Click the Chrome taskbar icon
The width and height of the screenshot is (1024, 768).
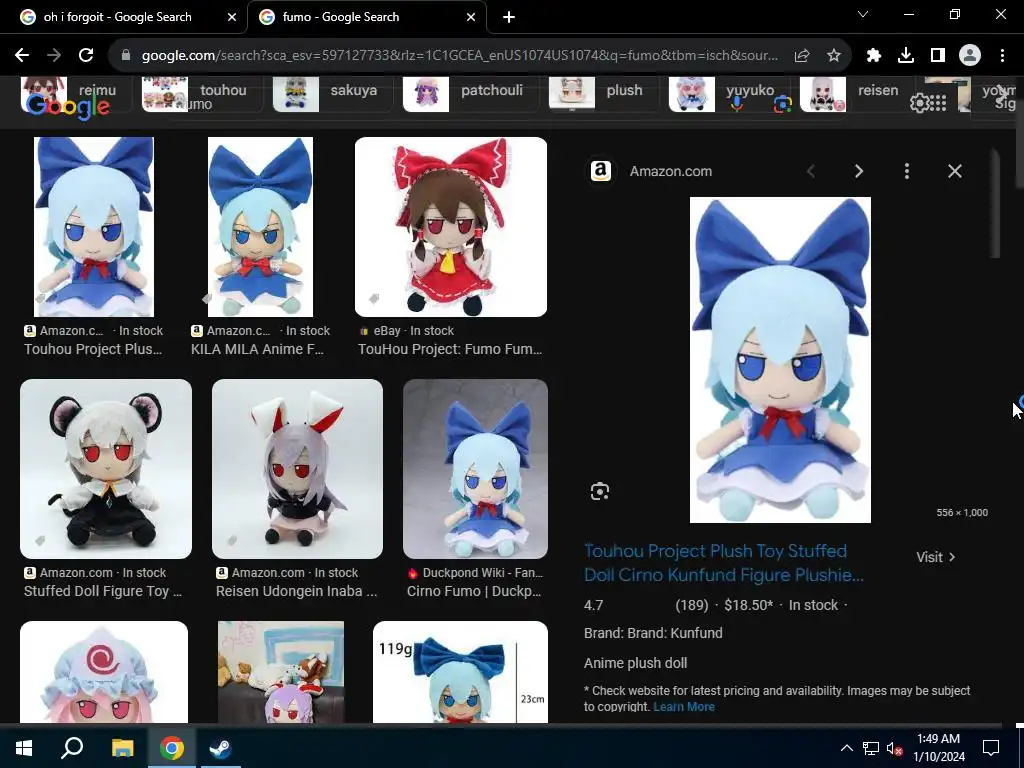[x=172, y=748]
